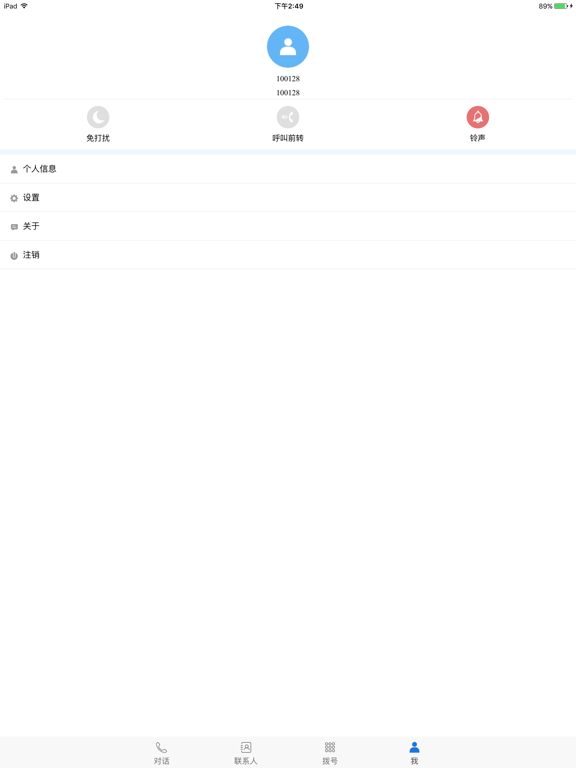Open the 个人信息 row
This screenshot has width=576, height=768.
(288, 169)
